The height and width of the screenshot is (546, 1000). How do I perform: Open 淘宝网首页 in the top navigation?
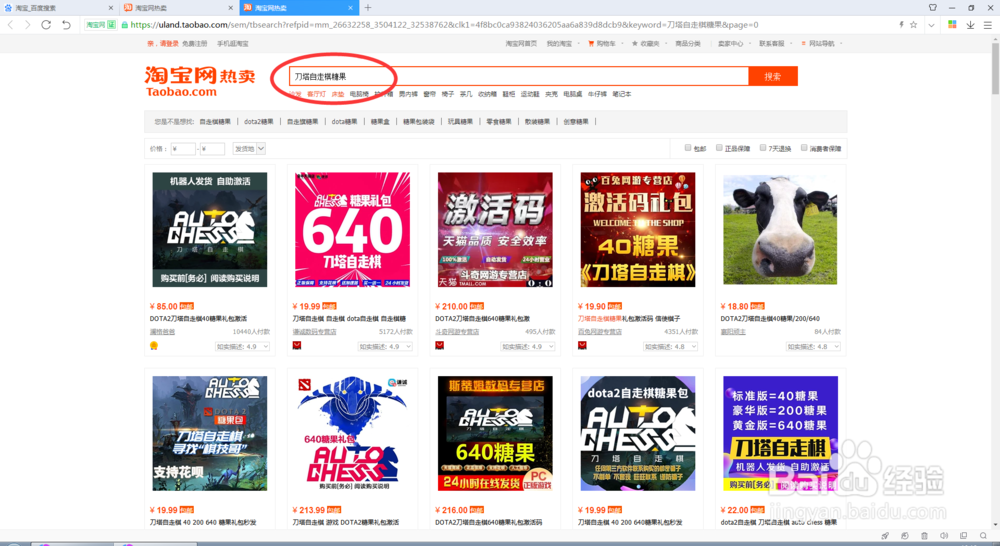[x=521, y=43]
